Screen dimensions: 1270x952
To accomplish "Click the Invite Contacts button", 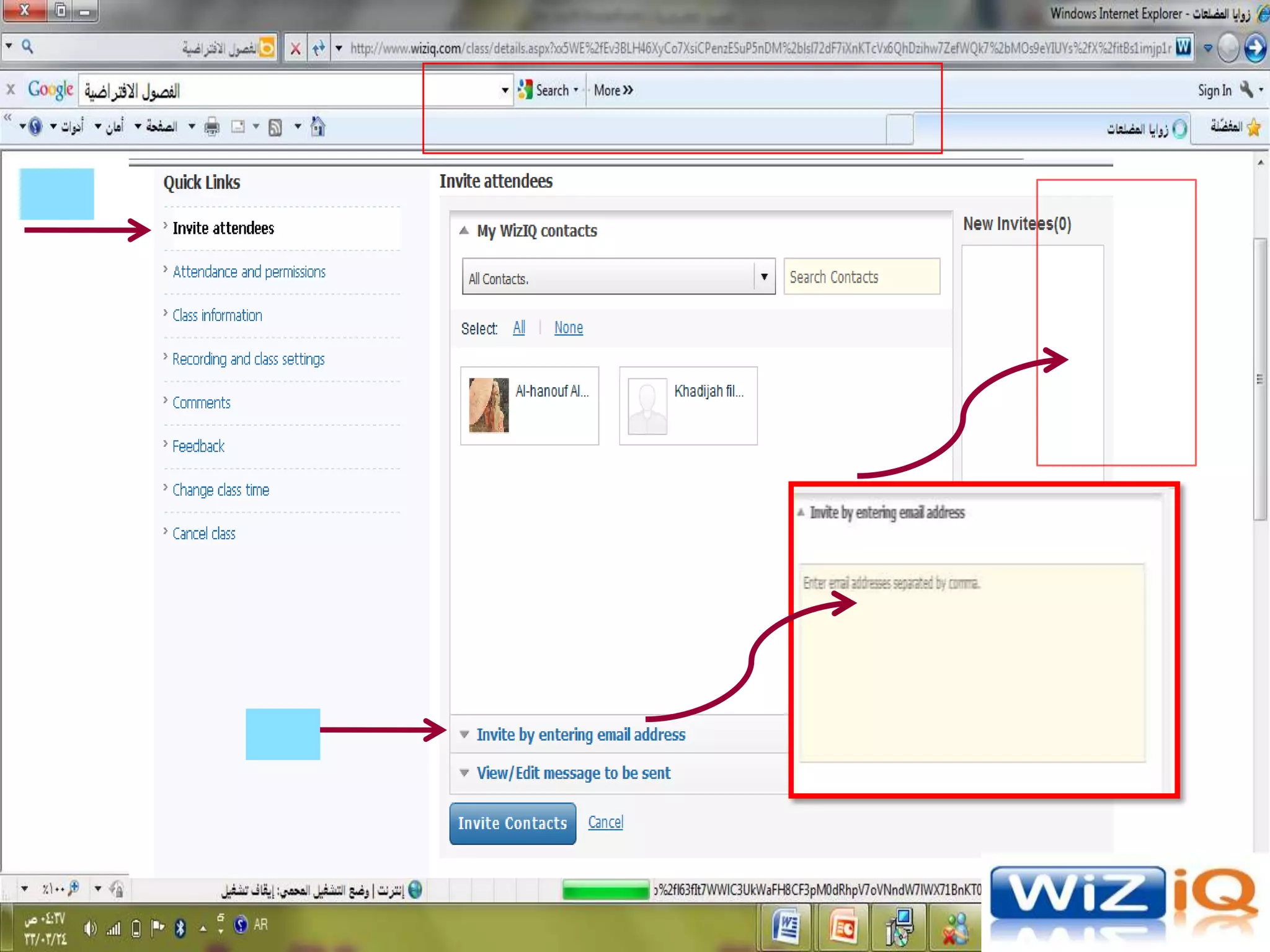I will point(512,823).
